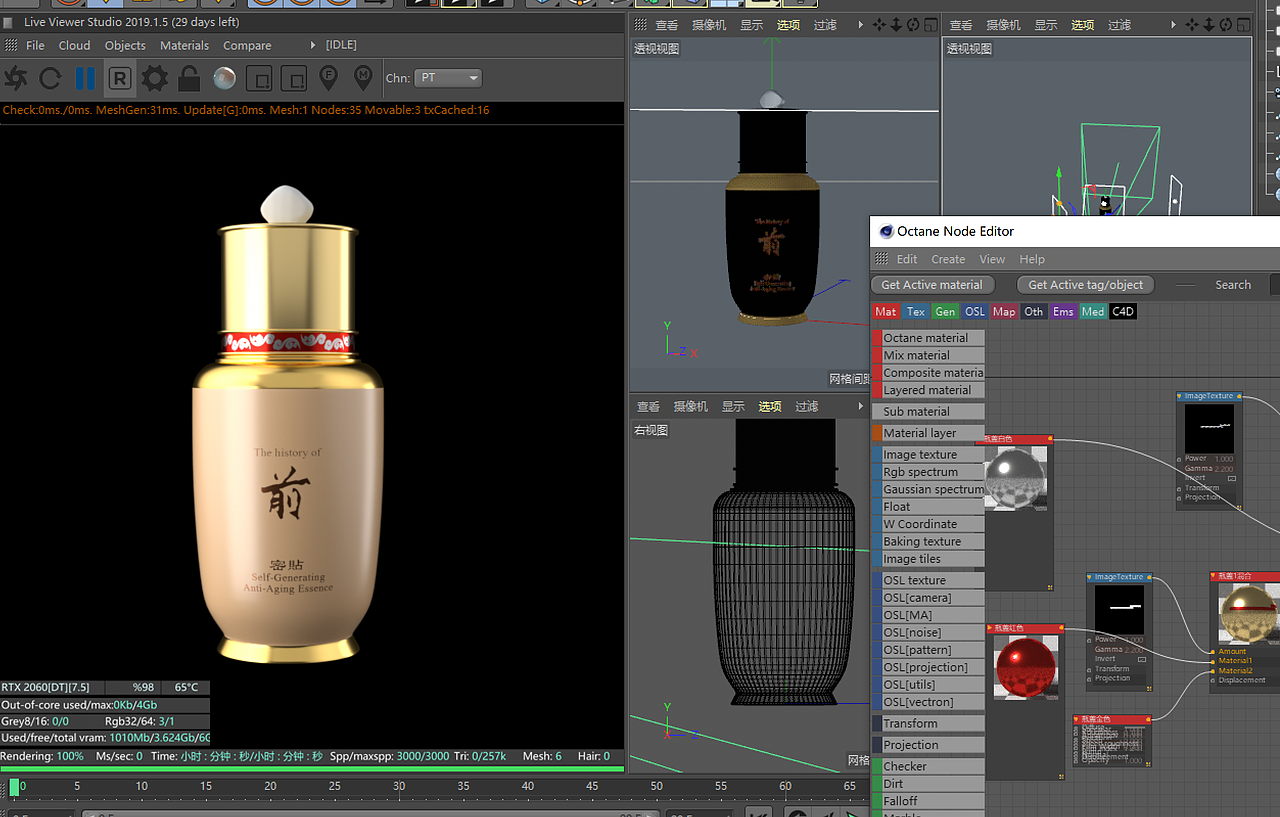Collapse the lower ImageTexture node
Viewport: 1280px width, 817px height.
[x=1090, y=577]
